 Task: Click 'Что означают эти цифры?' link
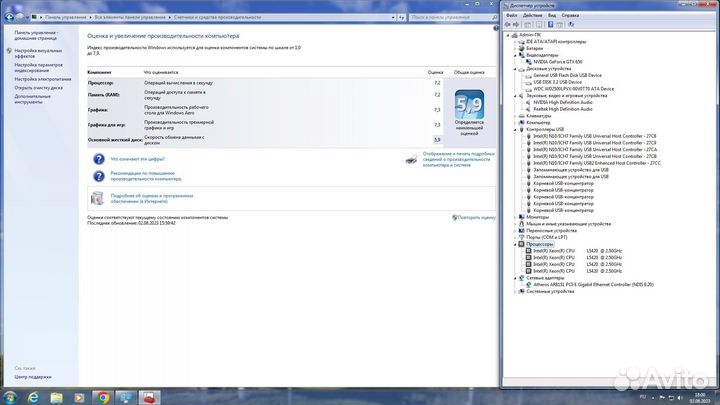pos(137,159)
